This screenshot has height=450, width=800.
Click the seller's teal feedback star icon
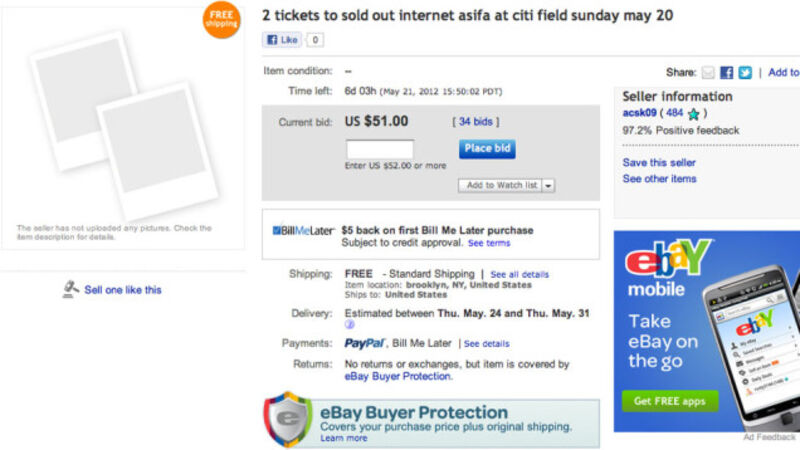693,114
